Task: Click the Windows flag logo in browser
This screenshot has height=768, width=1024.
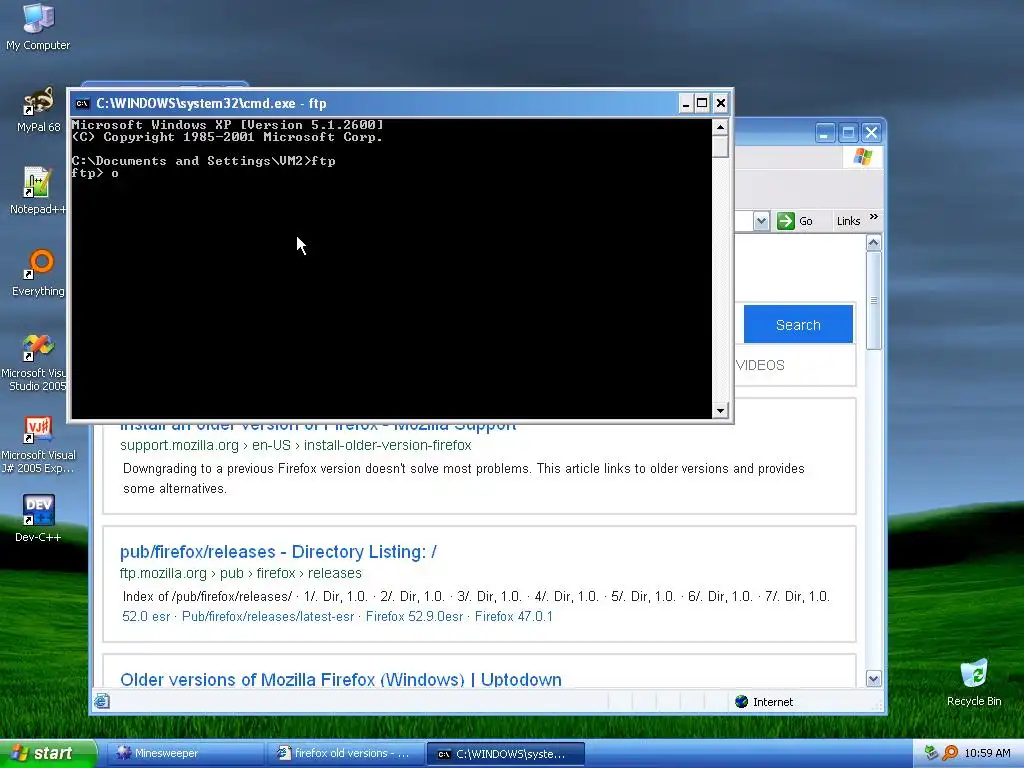Action: [x=863, y=157]
